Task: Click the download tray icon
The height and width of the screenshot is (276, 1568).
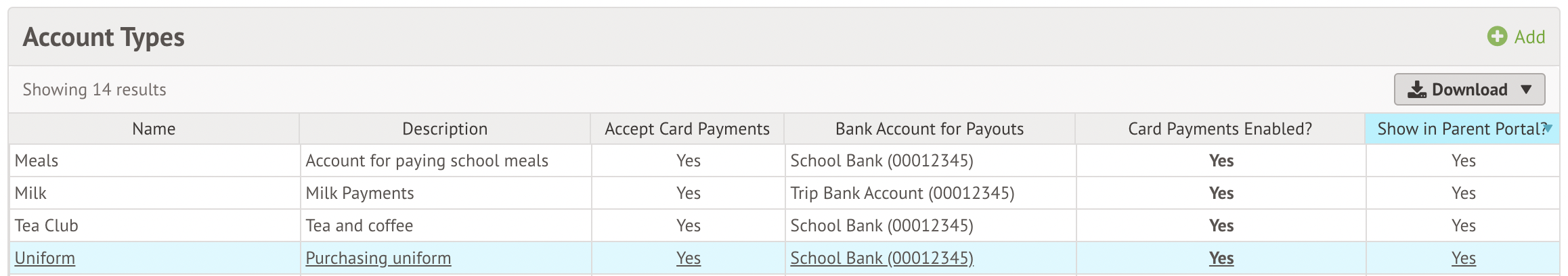Action: coord(1416,90)
